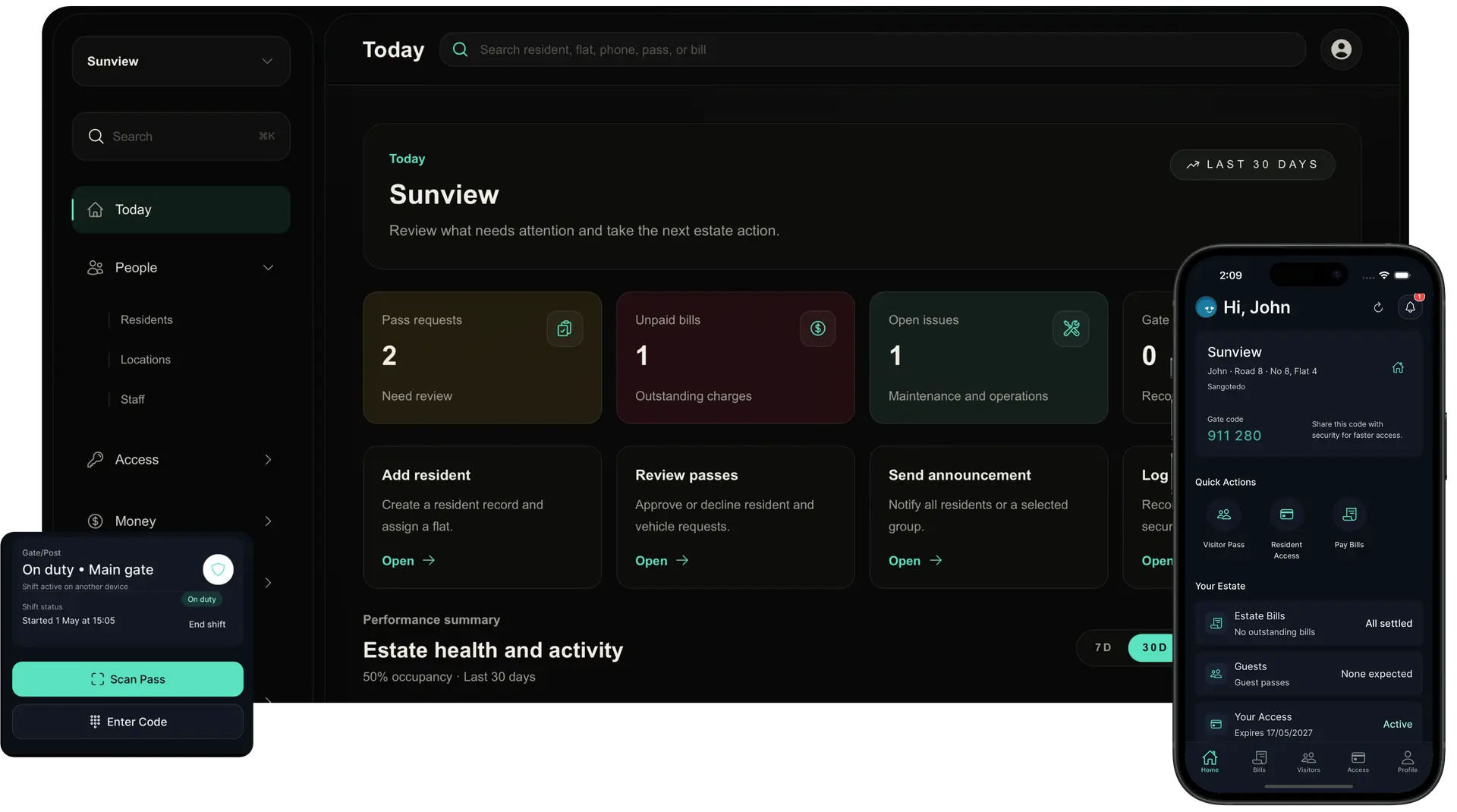The height and width of the screenshot is (812, 1457).
Task: Tap the profile avatar beside Hi, John
Action: [x=1206, y=307]
